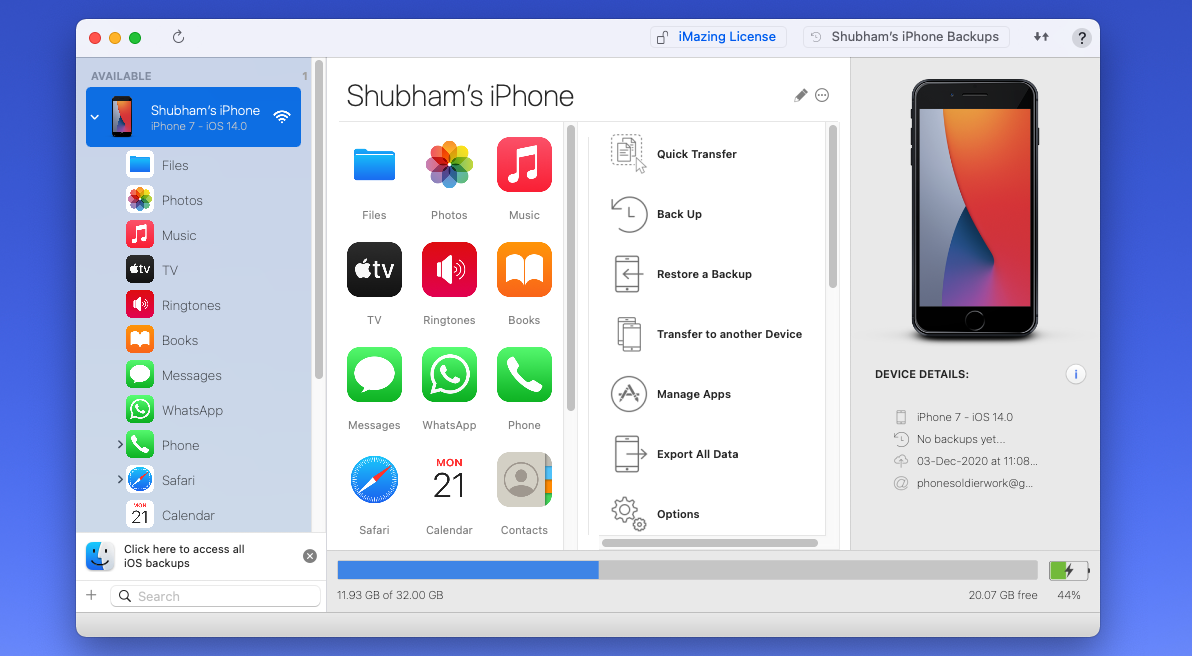Open the Calendar icon in grid

(x=449, y=480)
